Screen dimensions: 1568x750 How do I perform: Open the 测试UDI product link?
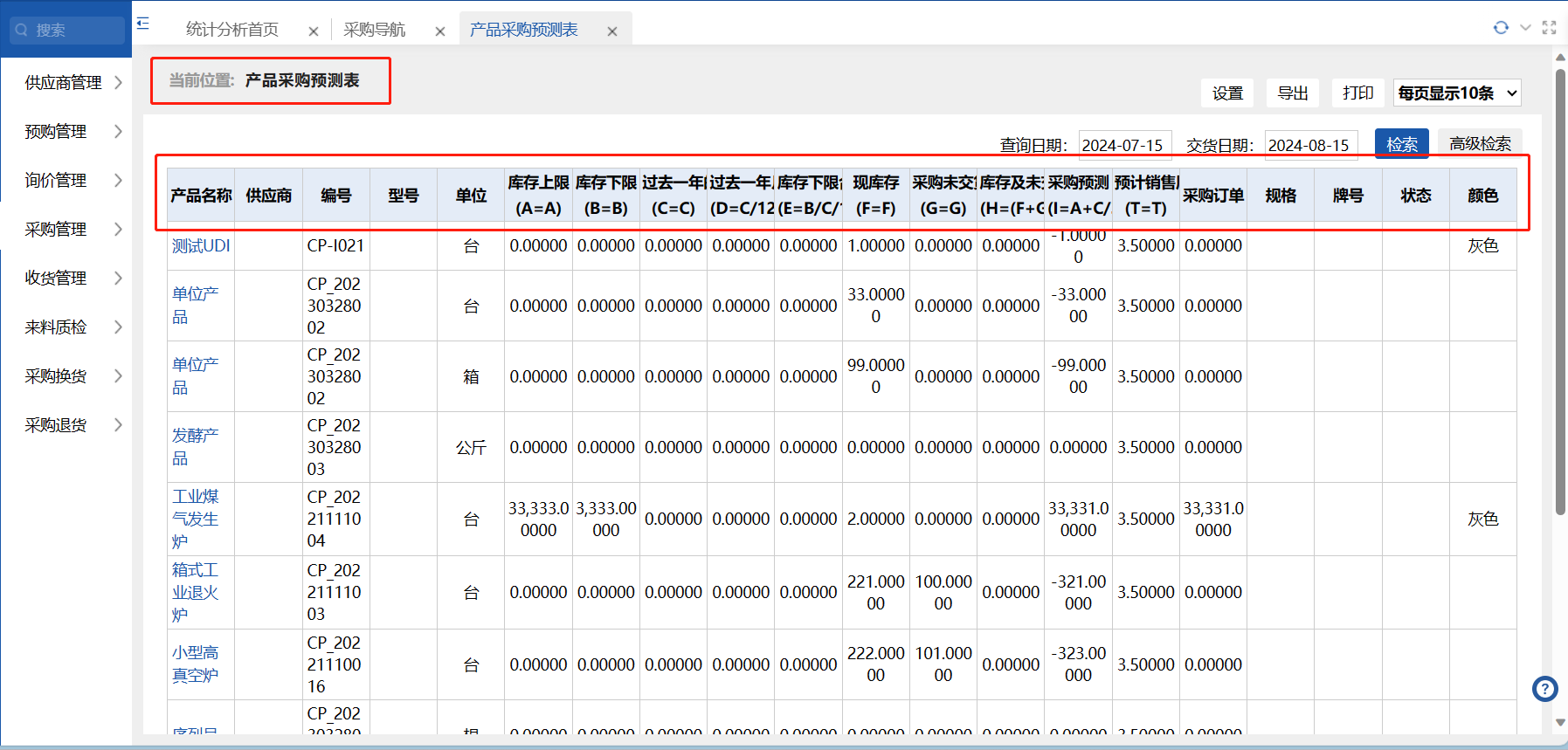pyautogui.click(x=201, y=246)
